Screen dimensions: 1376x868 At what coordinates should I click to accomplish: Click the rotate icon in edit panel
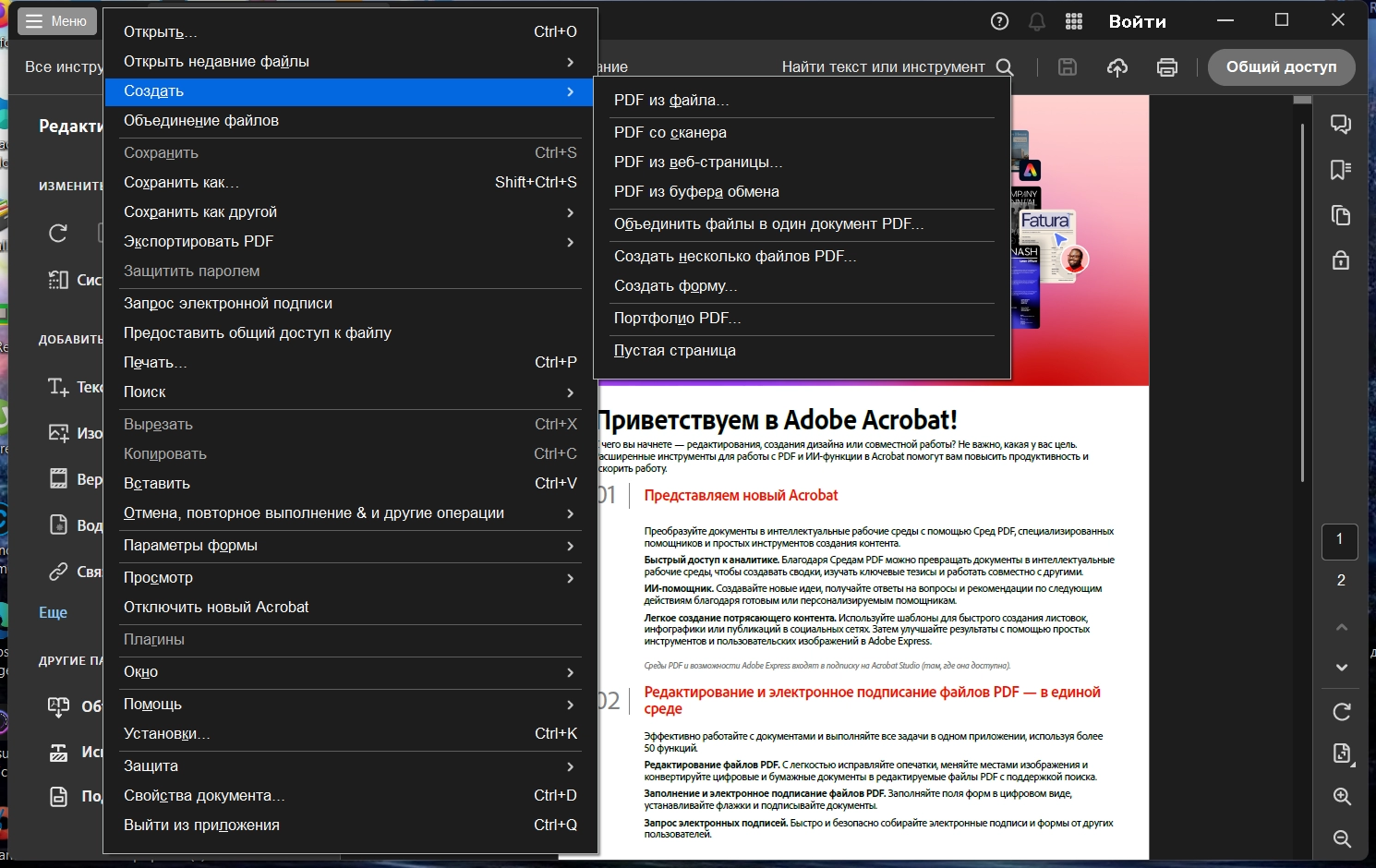[58, 233]
